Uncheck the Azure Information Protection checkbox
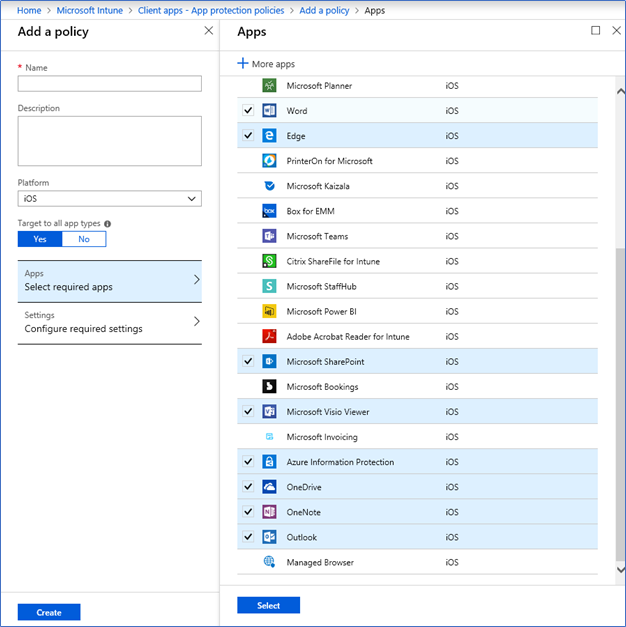Screen dimensions: 626x627 248,462
